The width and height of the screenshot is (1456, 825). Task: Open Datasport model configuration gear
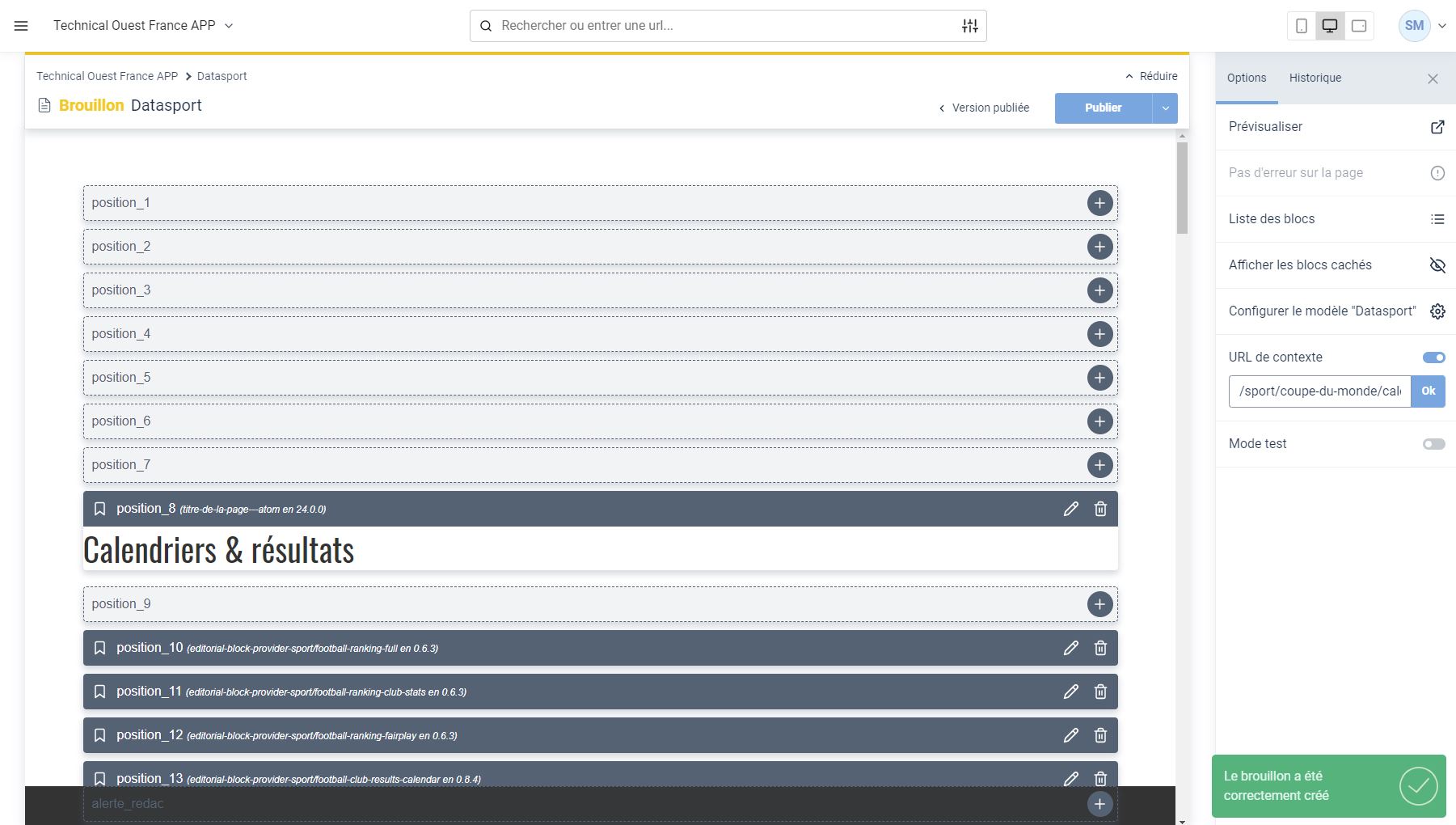1437,311
